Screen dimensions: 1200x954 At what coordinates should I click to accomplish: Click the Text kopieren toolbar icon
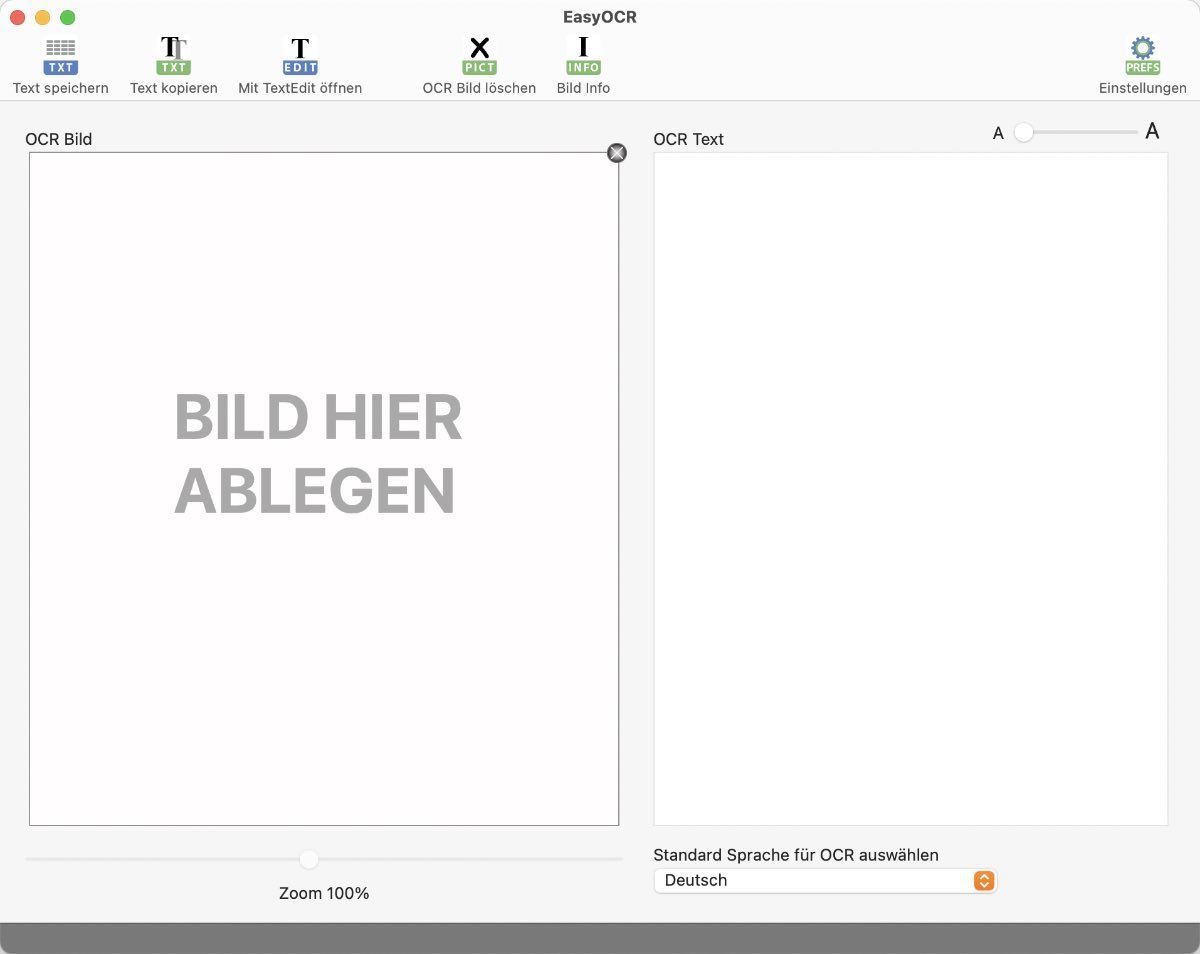pos(174,56)
